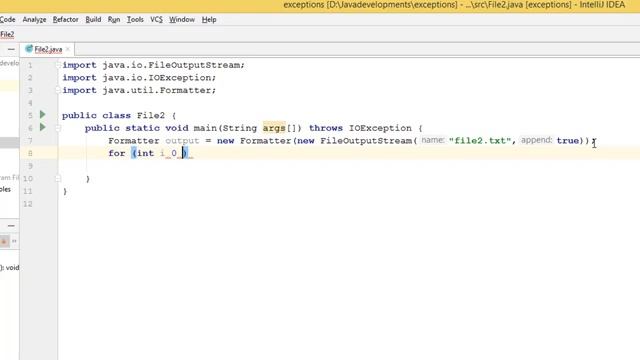
Task: Click line number 8 in the gutter
Action: click(30, 153)
